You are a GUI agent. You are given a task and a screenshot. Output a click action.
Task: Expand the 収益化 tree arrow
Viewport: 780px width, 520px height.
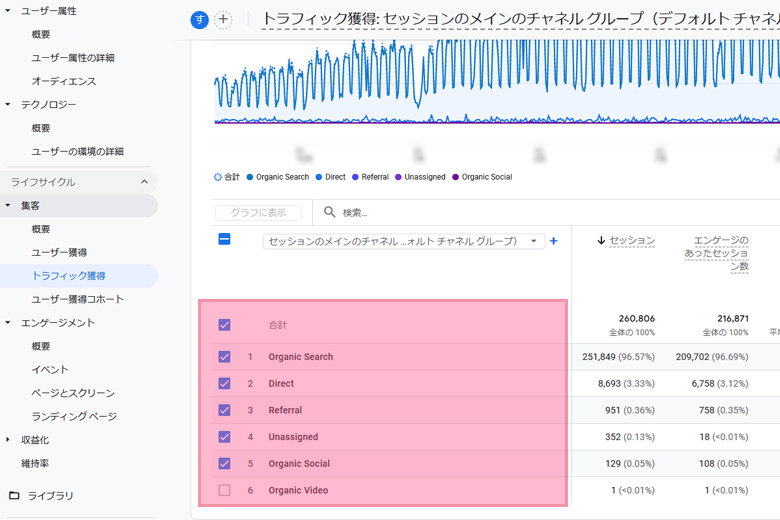7,440
